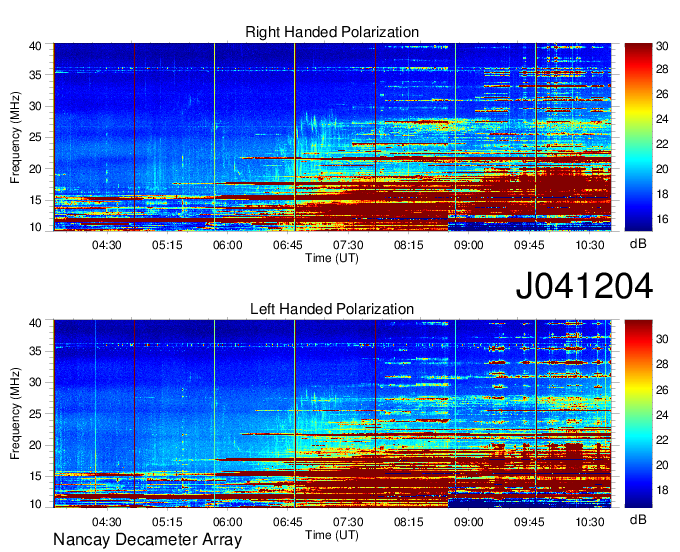Click the 06:00 time tick of Left Handed plot
This screenshot has height=552, width=680.
pos(227,522)
